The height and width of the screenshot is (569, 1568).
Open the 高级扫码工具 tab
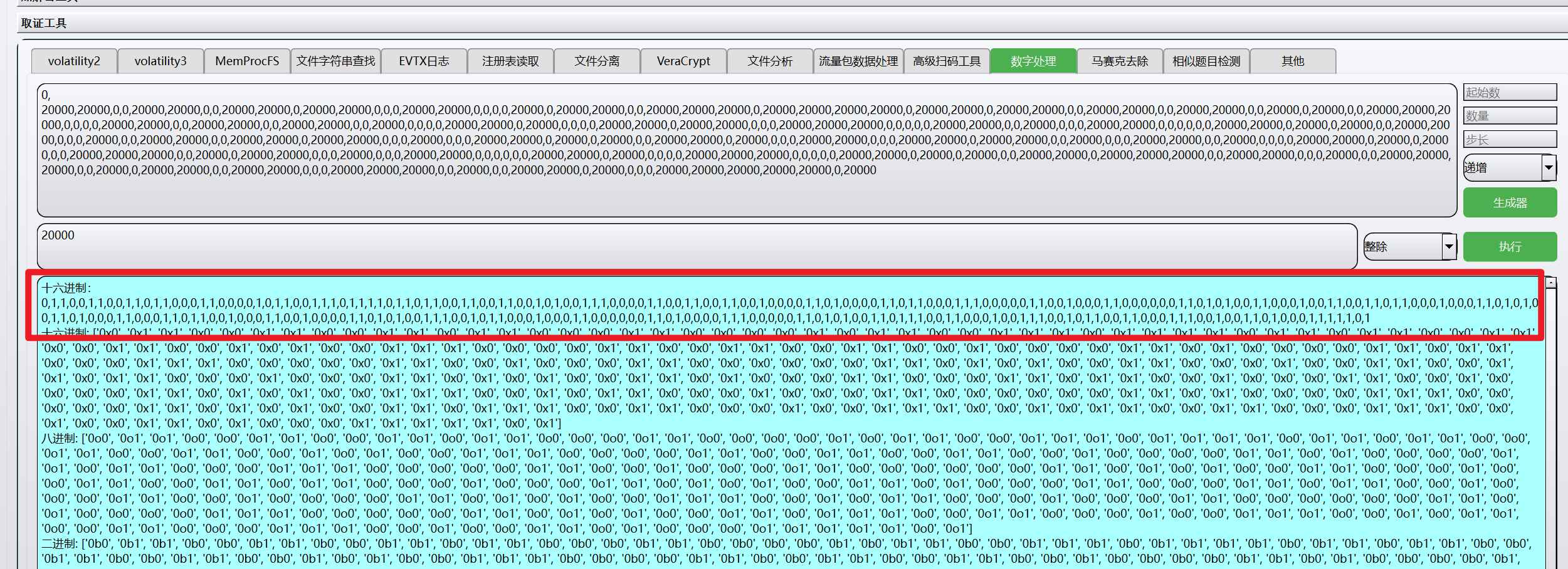pyautogui.click(x=946, y=61)
